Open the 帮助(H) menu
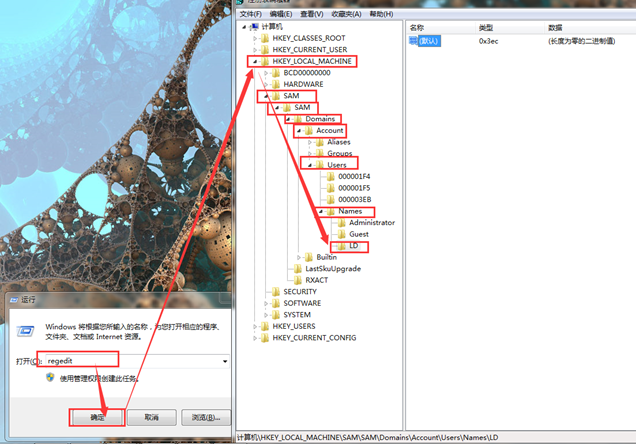Viewport: 636px width, 446px height. click(381, 14)
